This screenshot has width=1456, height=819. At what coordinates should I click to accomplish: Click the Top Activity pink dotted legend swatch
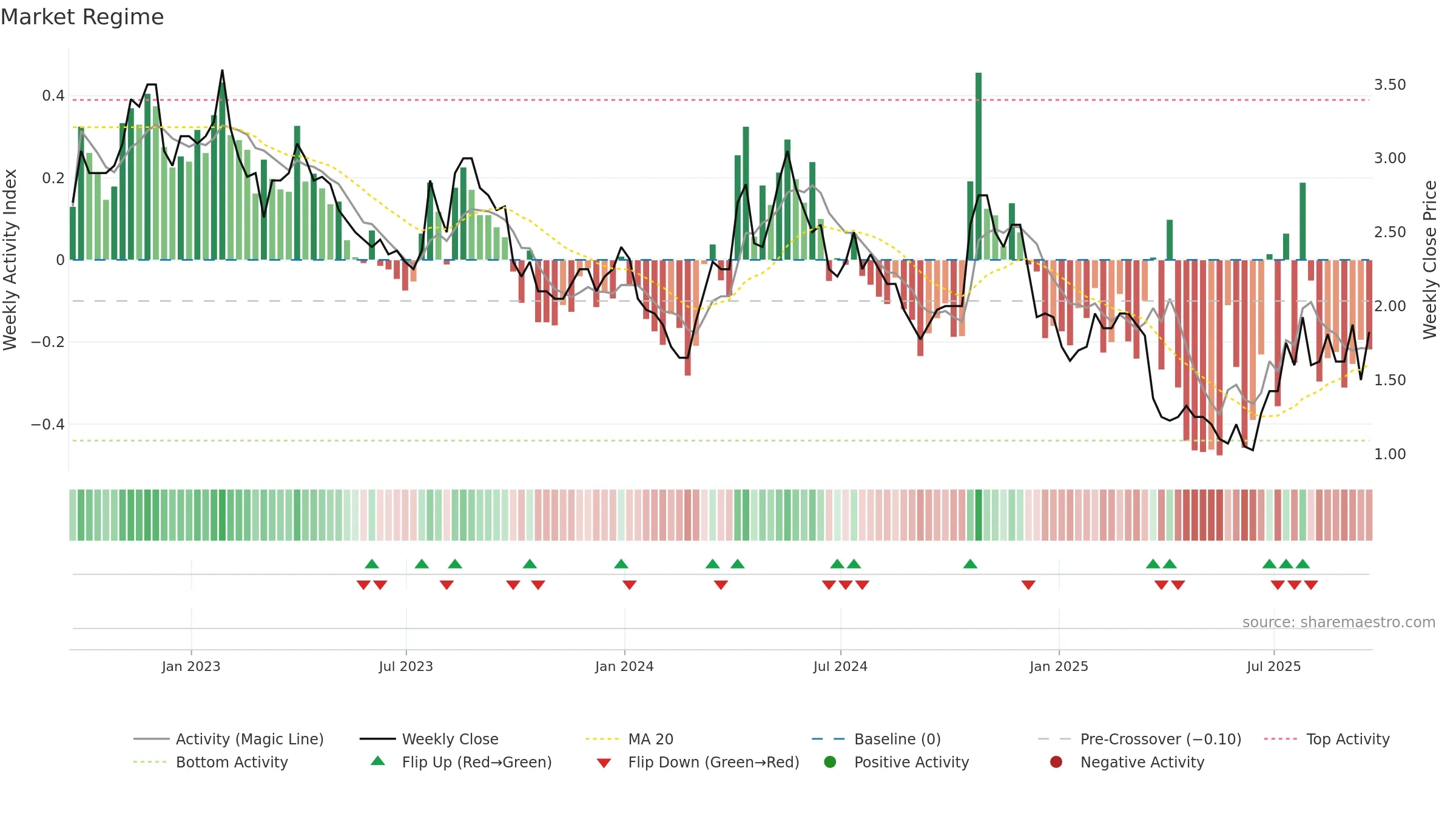point(1280,739)
